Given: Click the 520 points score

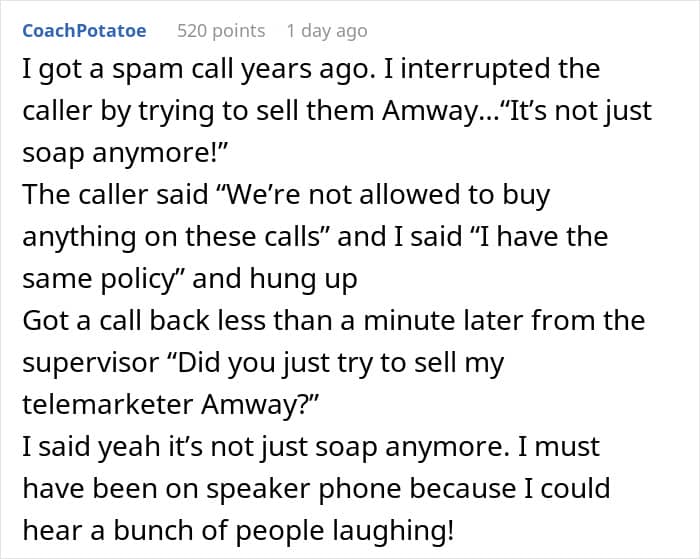Looking at the screenshot, I should coord(220,31).
